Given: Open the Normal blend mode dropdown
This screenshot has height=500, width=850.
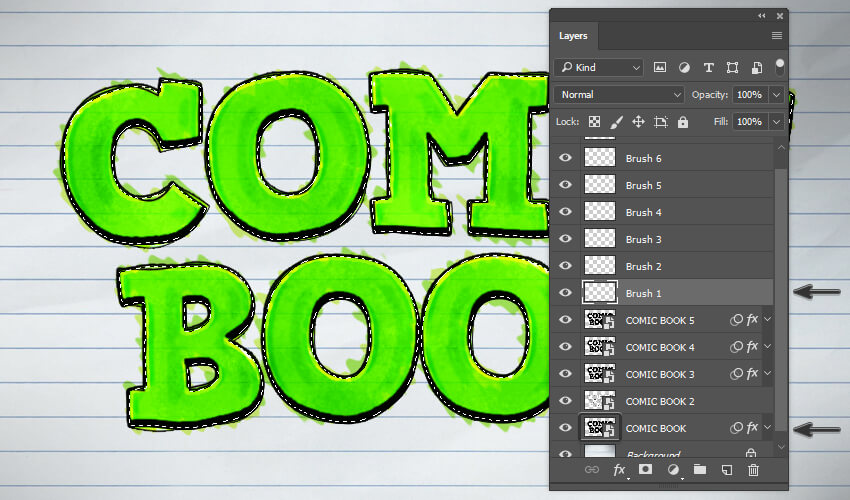Looking at the screenshot, I should point(620,94).
